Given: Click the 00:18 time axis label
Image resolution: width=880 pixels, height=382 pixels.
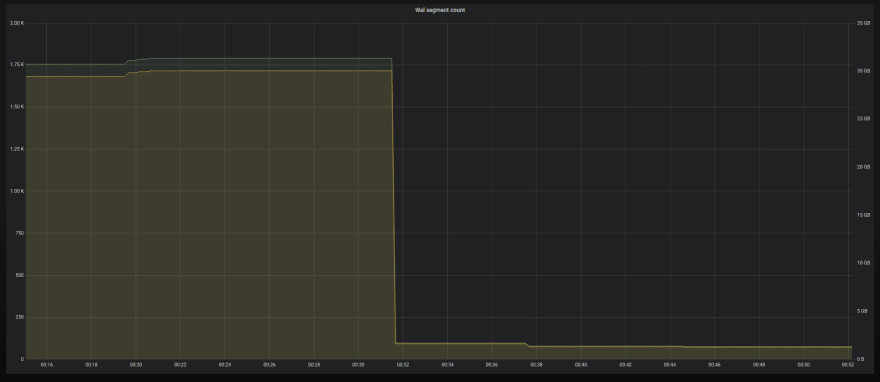Looking at the screenshot, I should click(91, 365).
